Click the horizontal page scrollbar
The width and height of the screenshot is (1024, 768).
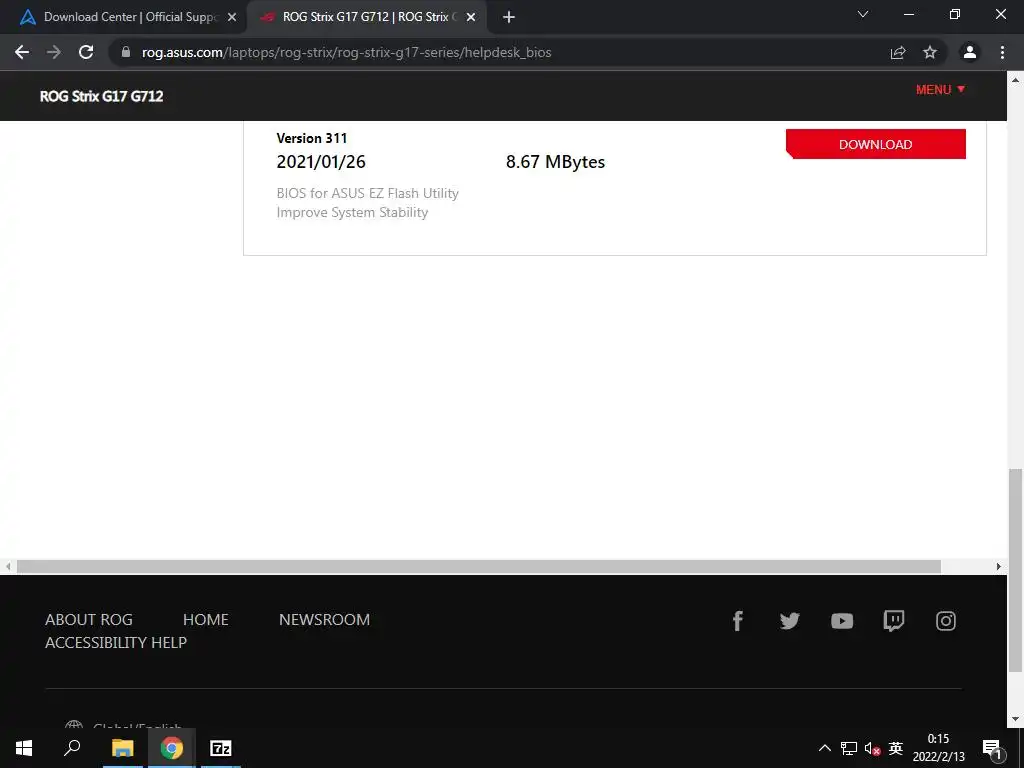(x=479, y=566)
